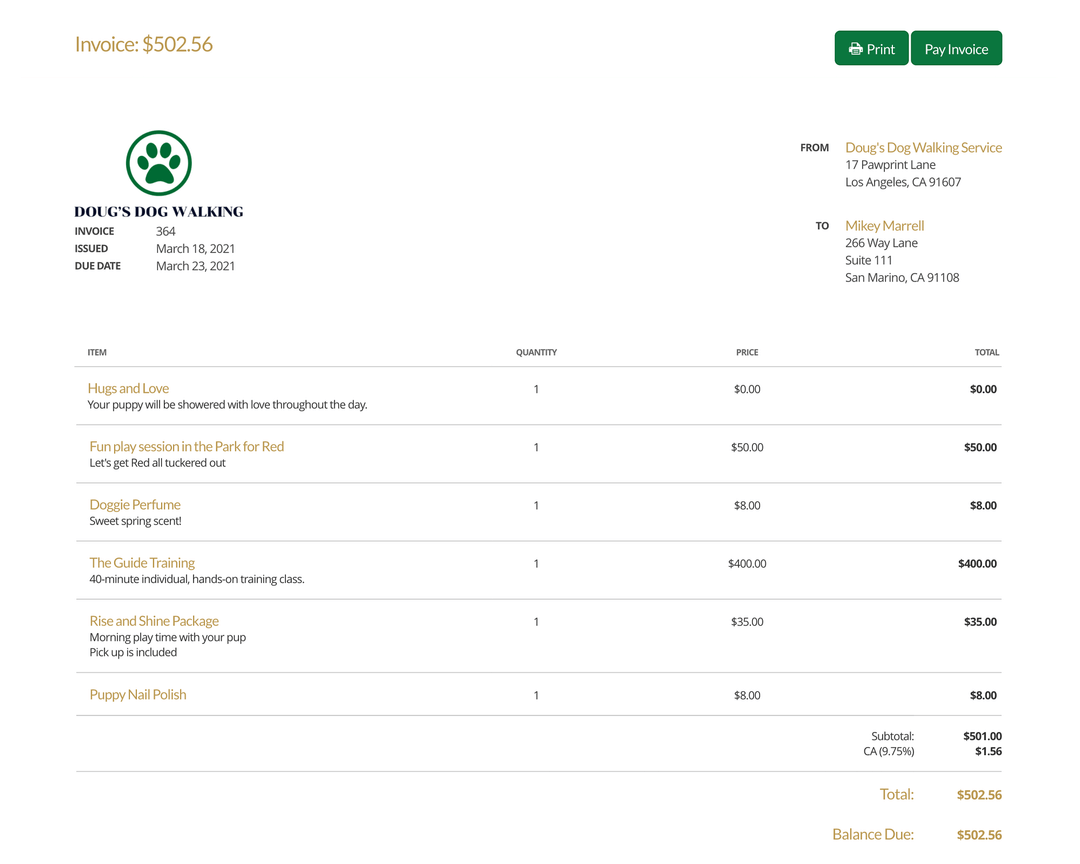Select the Pay Invoice button
Viewport: 1080px width, 864px height.
(956, 47)
